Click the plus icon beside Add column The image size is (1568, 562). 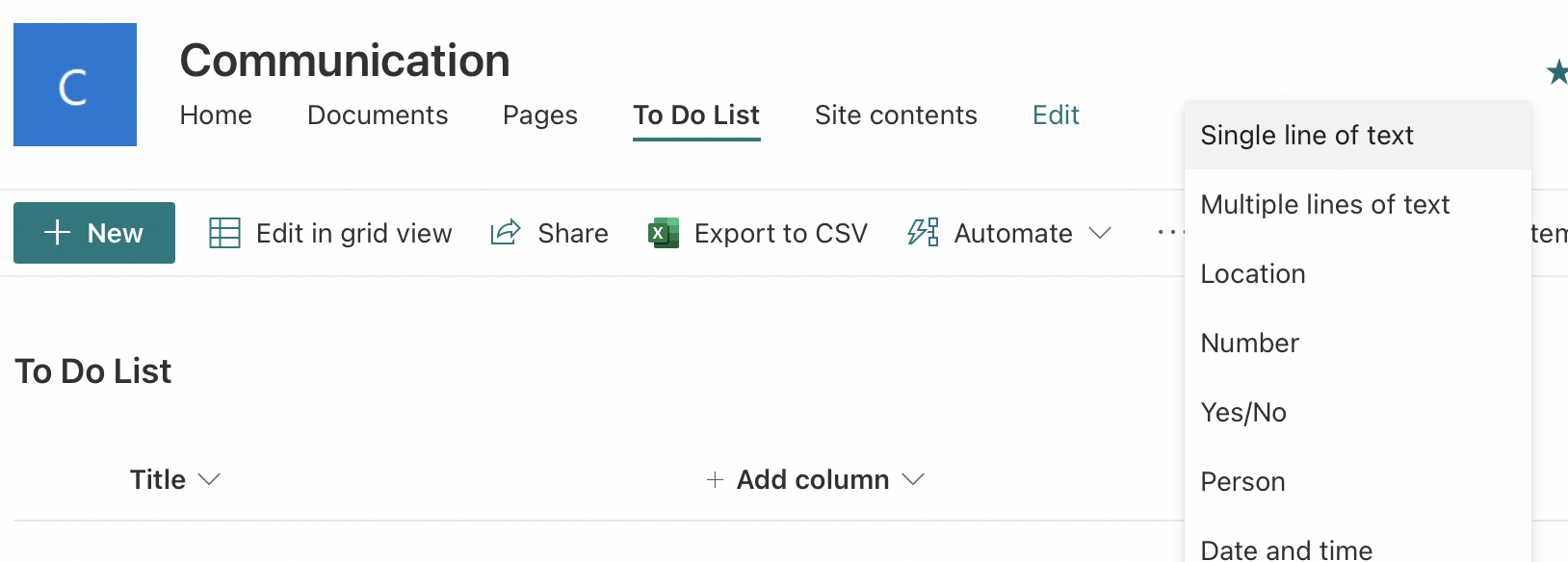(715, 479)
